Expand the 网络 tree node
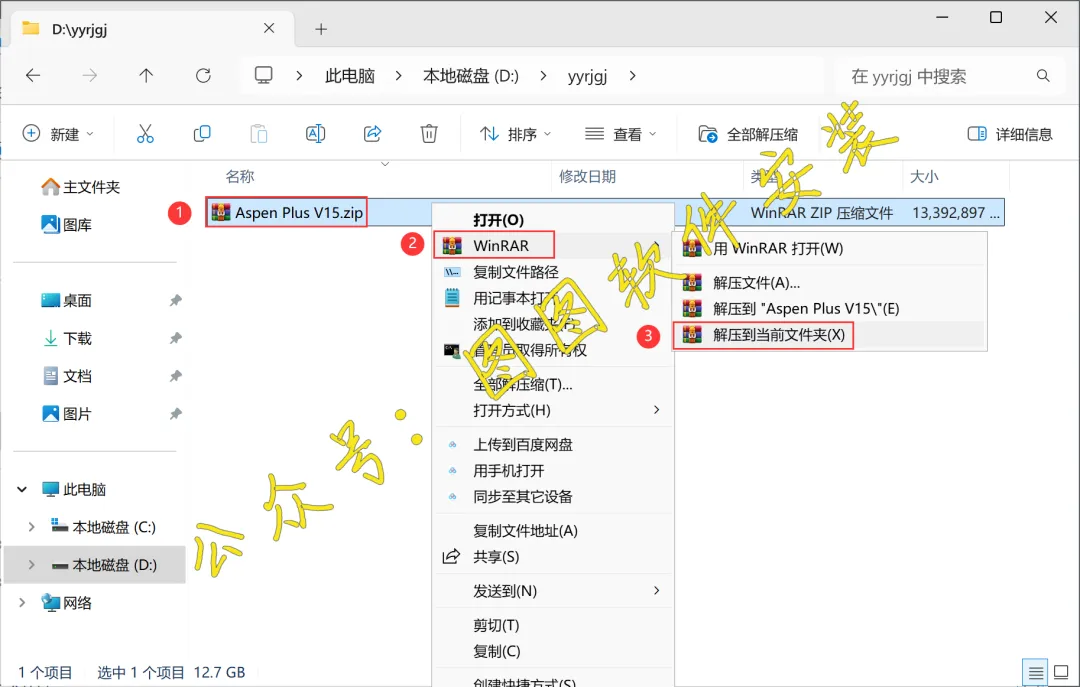1080x687 pixels. (x=22, y=603)
